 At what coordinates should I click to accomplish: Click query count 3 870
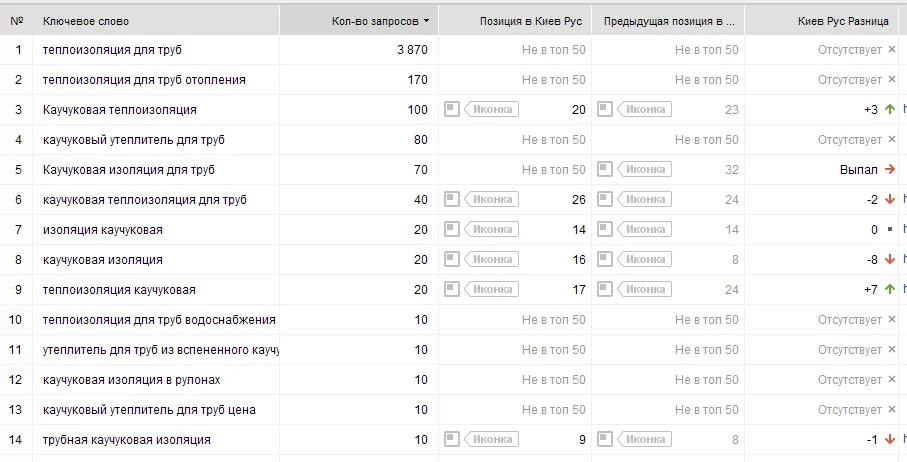click(412, 50)
